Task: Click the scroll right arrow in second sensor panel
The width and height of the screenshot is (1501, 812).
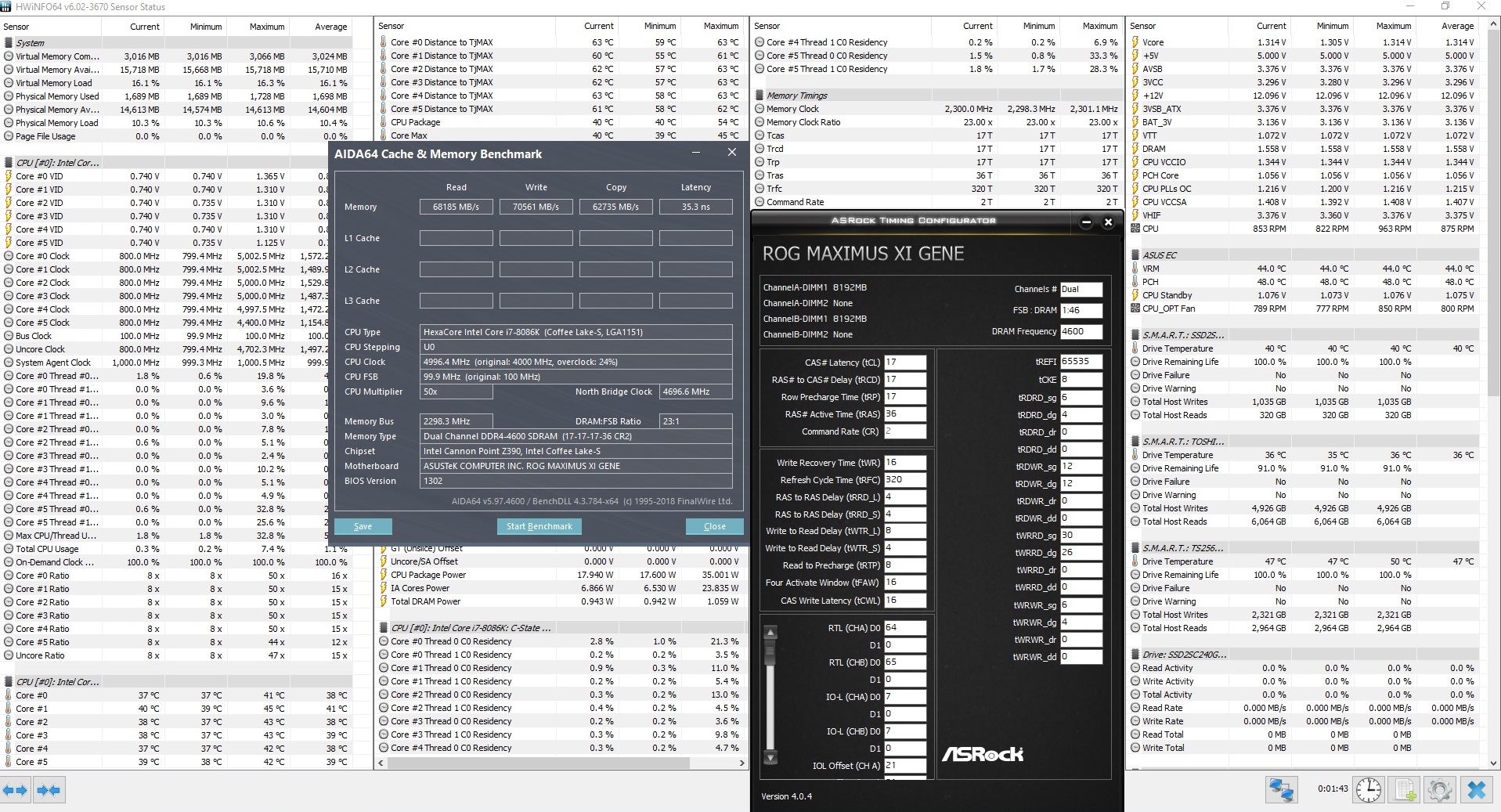Action: (741, 763)
